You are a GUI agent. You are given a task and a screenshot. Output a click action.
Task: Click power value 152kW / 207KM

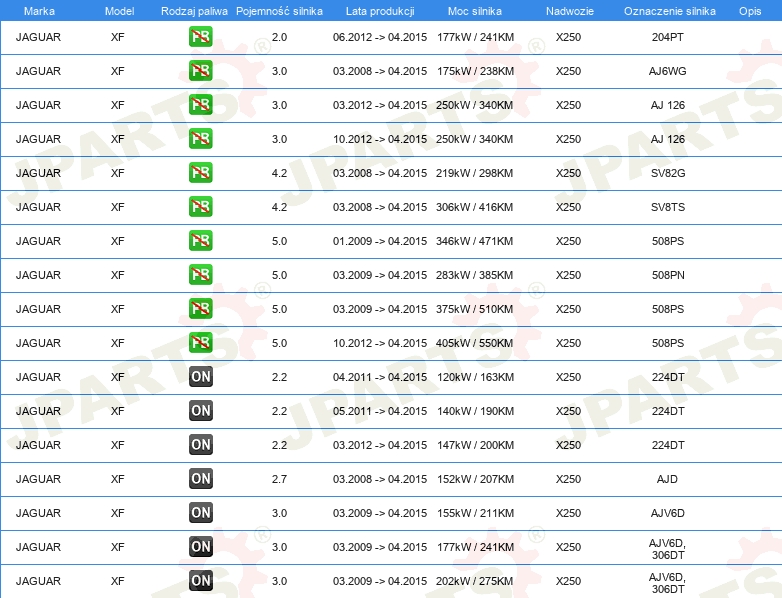click(x=475, y=479)
